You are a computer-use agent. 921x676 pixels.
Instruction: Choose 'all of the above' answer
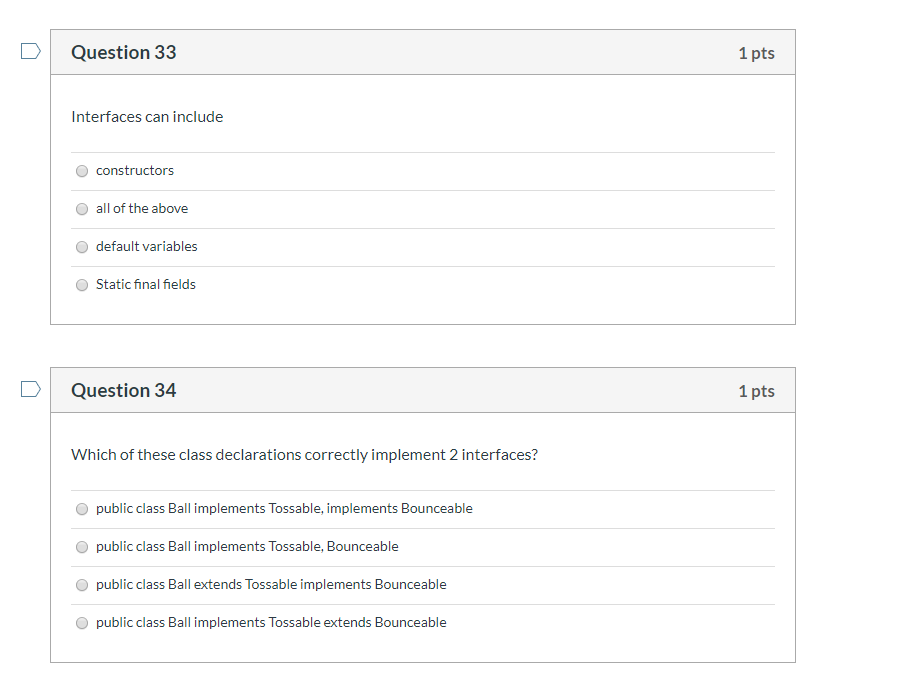coord(82,209)
